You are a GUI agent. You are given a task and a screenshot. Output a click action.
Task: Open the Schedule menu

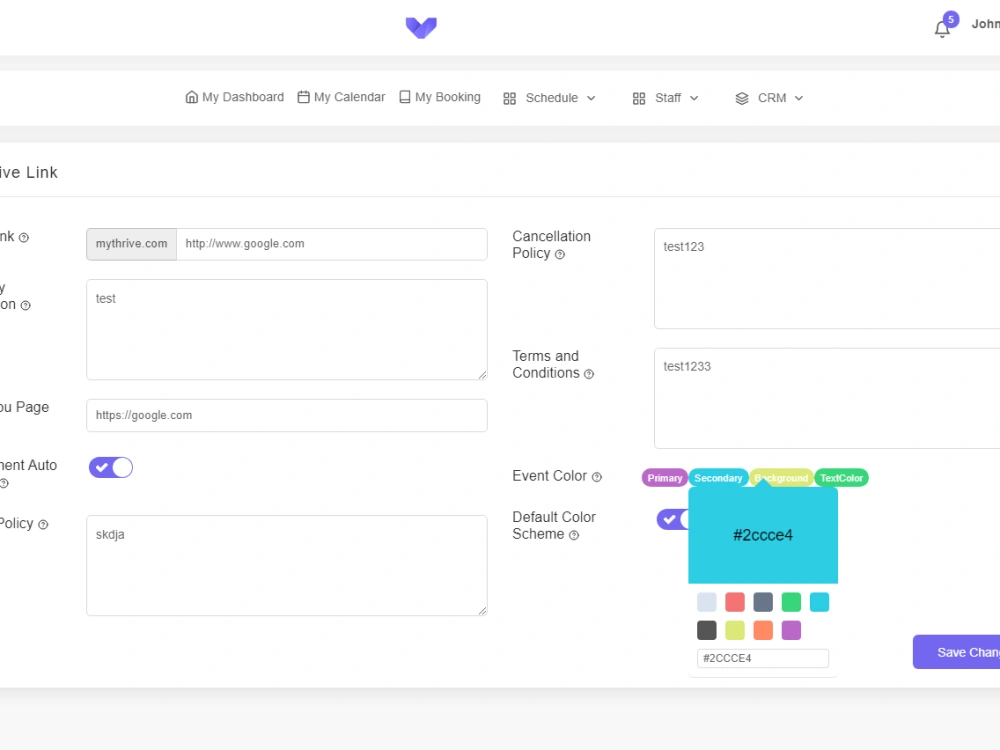click(549, 98)
